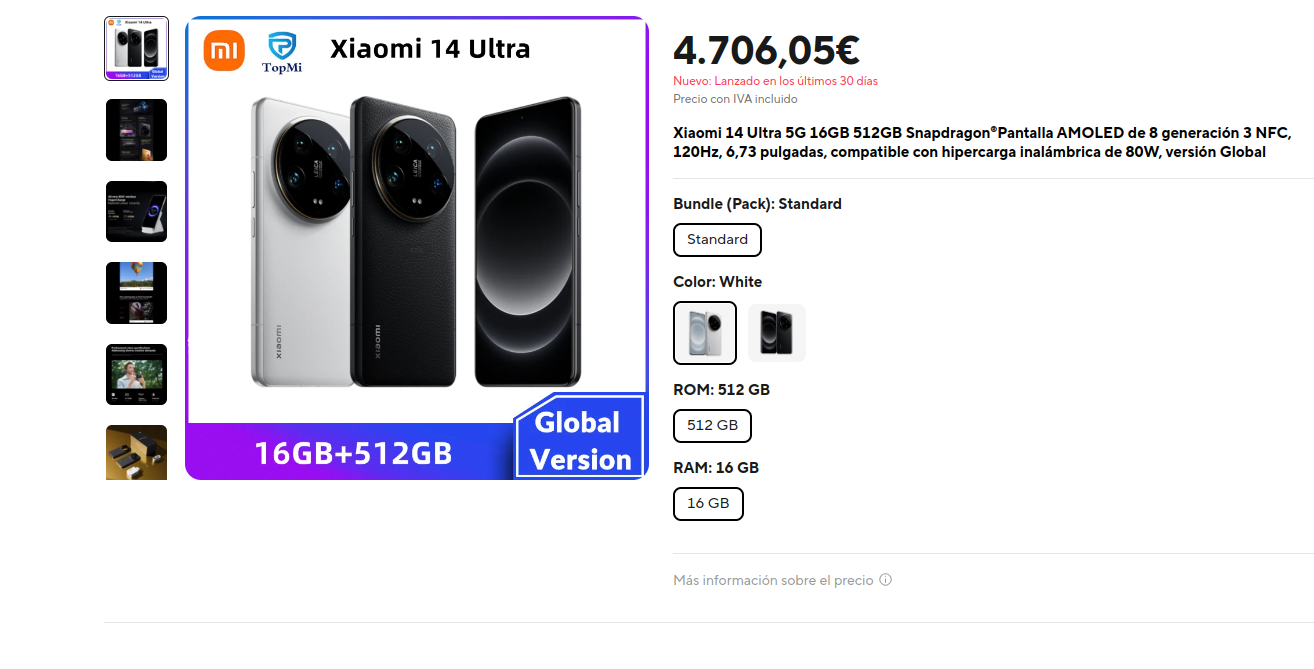
Task: Open the portrait person thumbnail
Action: (137, 374)
